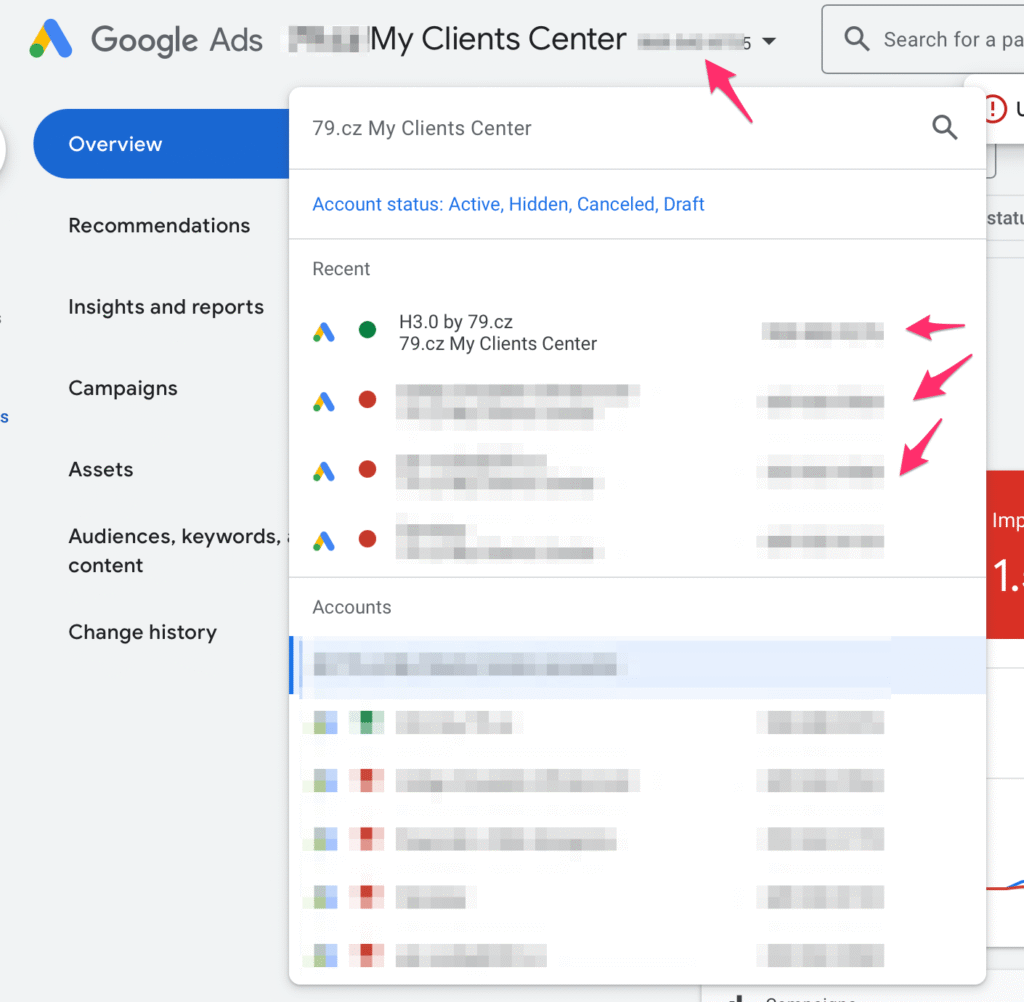
Task: Go to Recommendations in the sidebar
Action: tap(159, 226)
